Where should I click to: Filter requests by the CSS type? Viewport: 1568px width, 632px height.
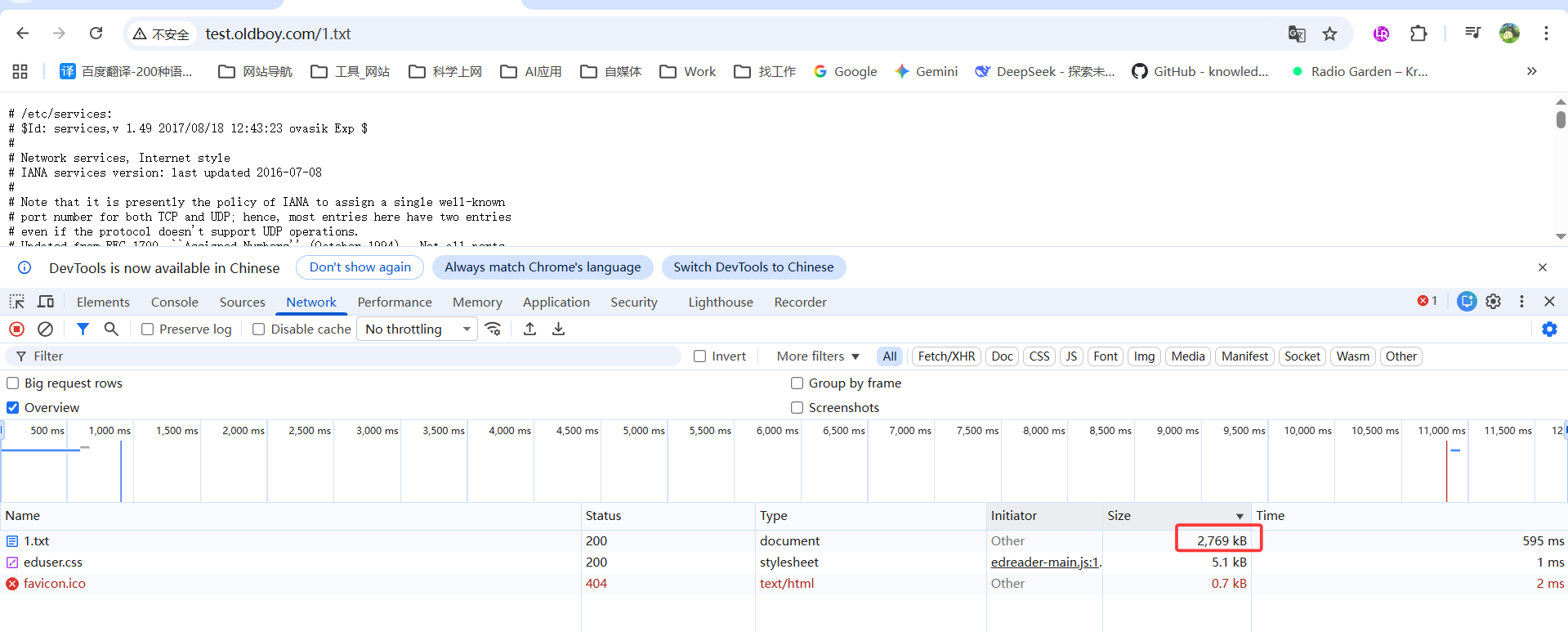(1039, 356)
